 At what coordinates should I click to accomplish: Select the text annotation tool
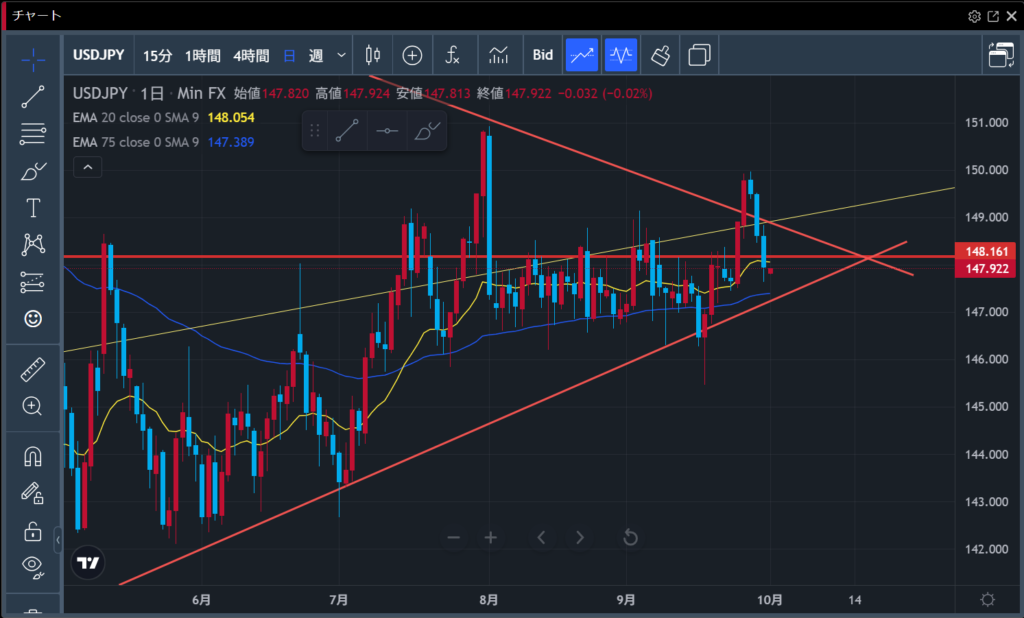click(x=33, y=208)
